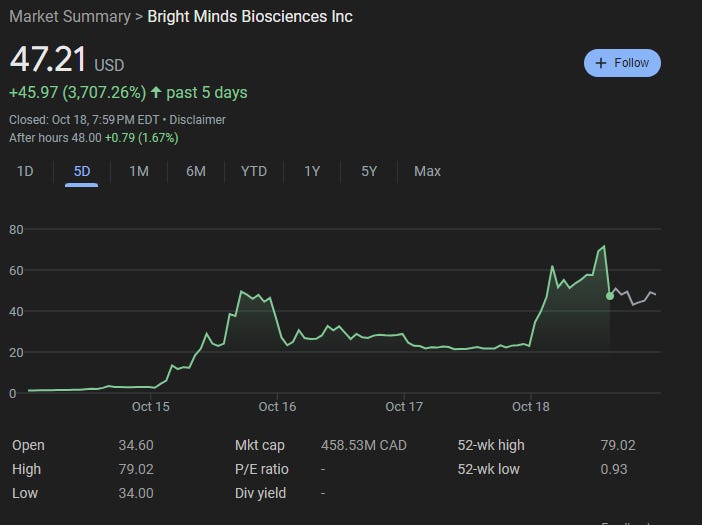Click the Oct 16 date axis label
Image resolution: width=702 pixels, height=525 pixels.
(277, 407)
